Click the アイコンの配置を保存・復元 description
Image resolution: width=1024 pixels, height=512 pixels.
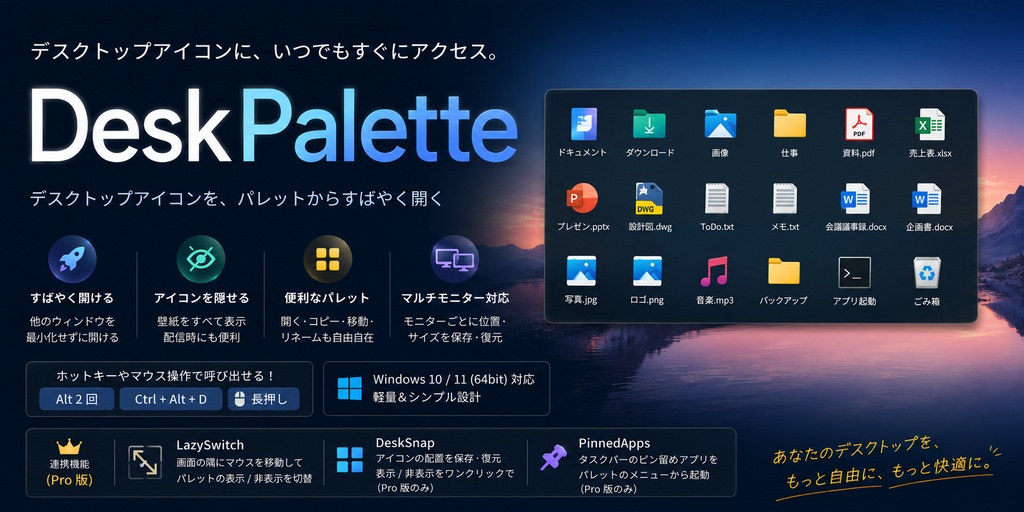point(438,457)
